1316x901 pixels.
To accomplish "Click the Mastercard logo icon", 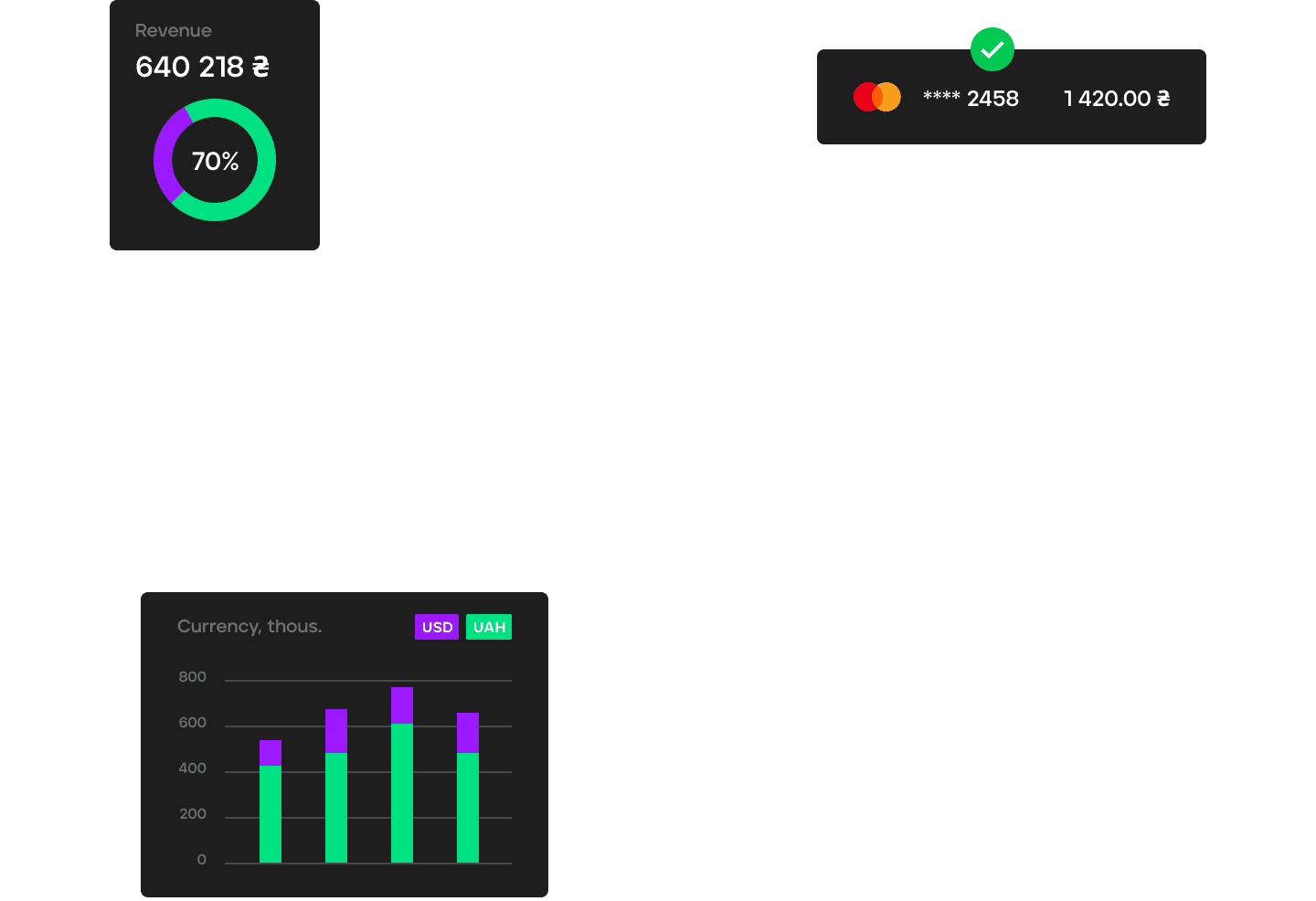I will pyautogui.click(x=877, y=97).
